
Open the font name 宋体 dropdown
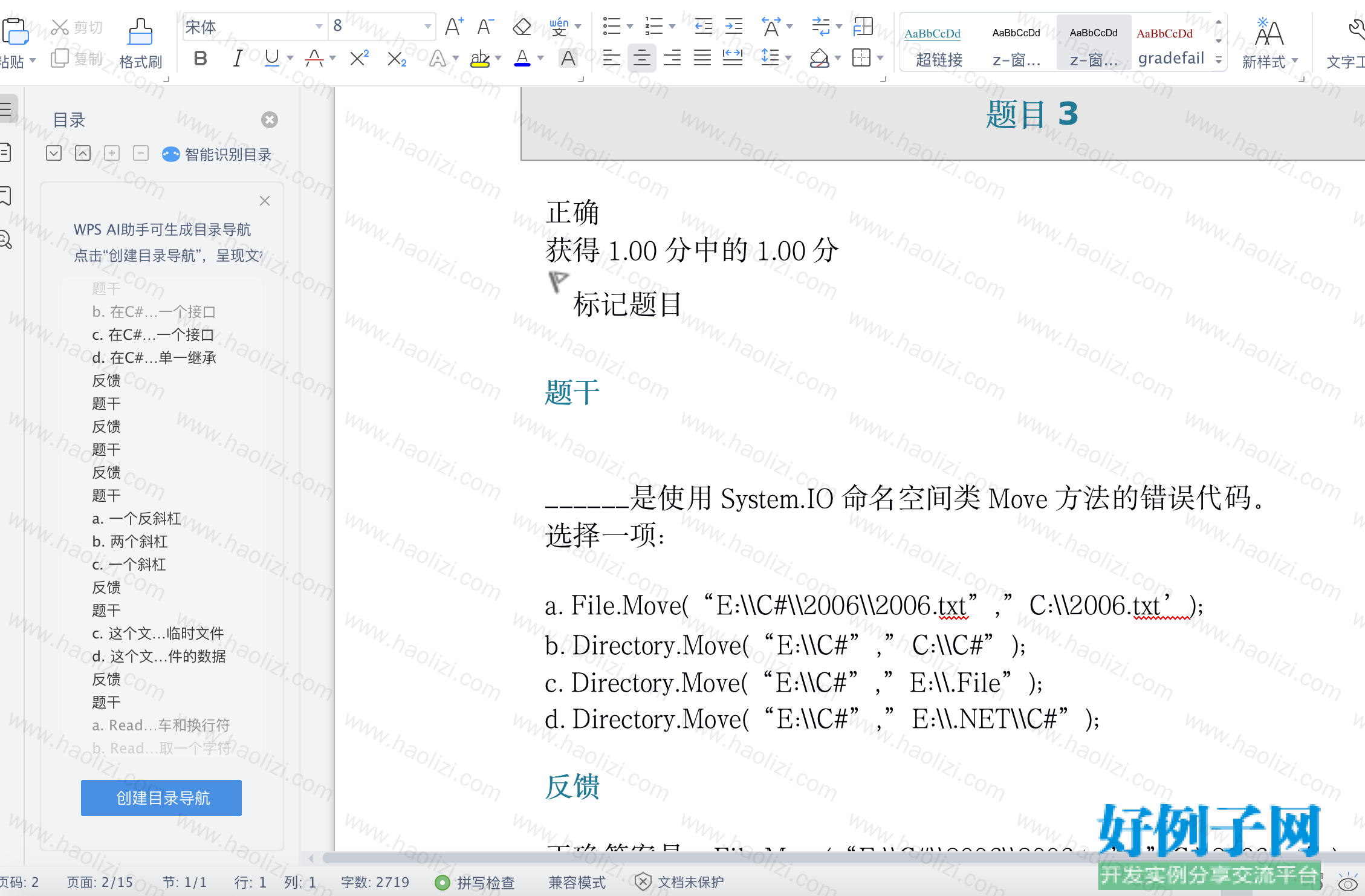[x=319, y=27]
